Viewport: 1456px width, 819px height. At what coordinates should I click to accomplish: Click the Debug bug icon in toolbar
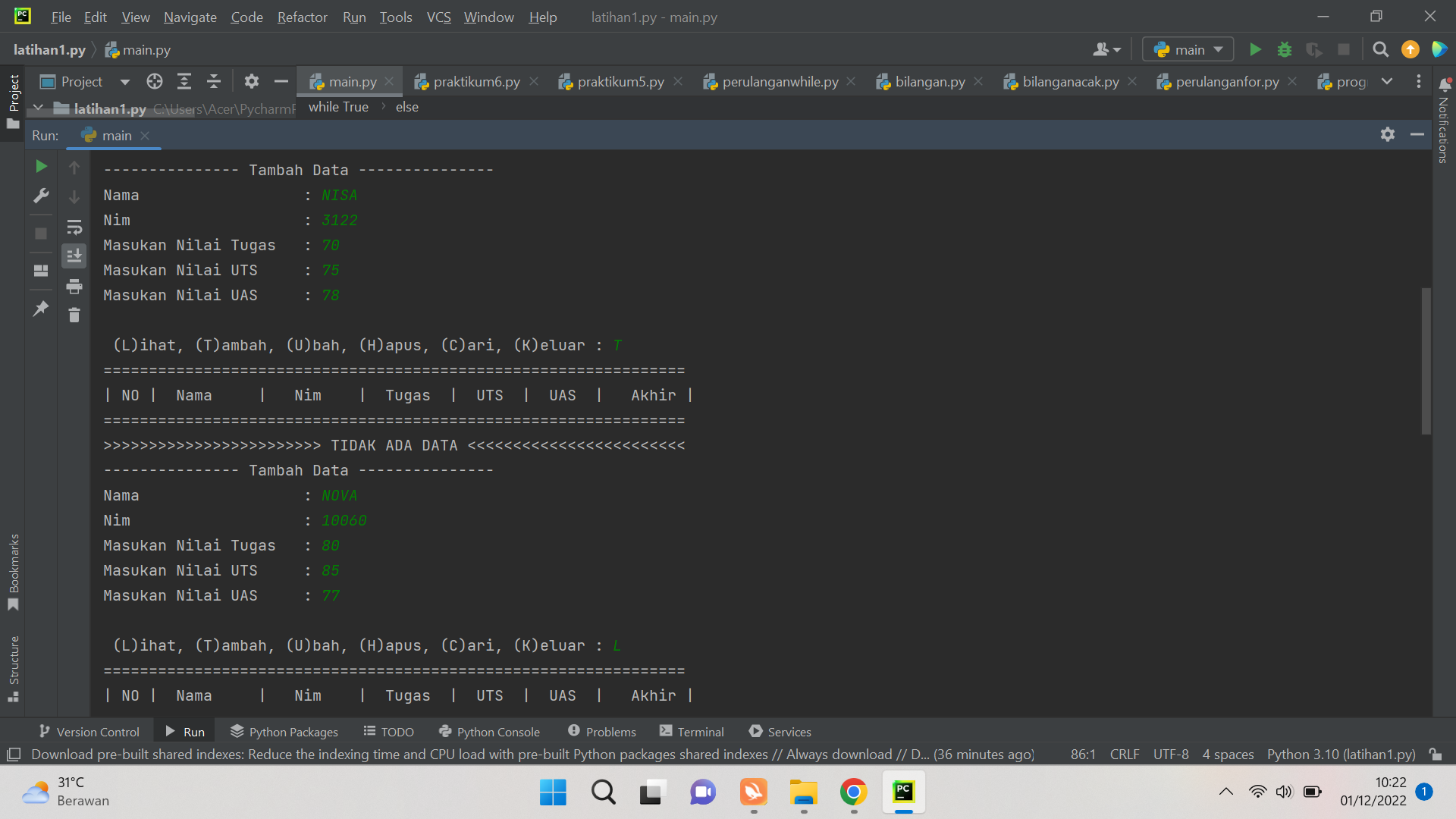point(1284,50)
